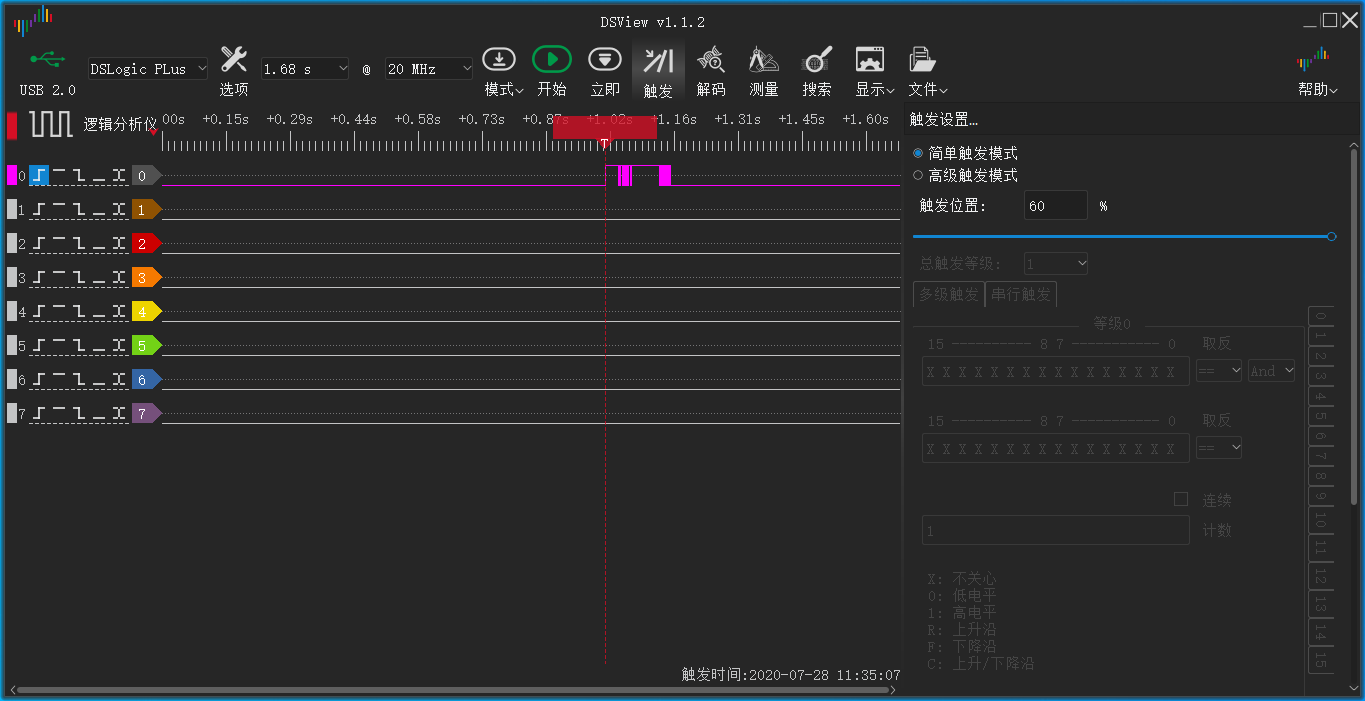Expand the sample duration 1.68 s dropdown
This screenshot has width=1365, height=701.
pyautogui.click(x=304, y=68)
